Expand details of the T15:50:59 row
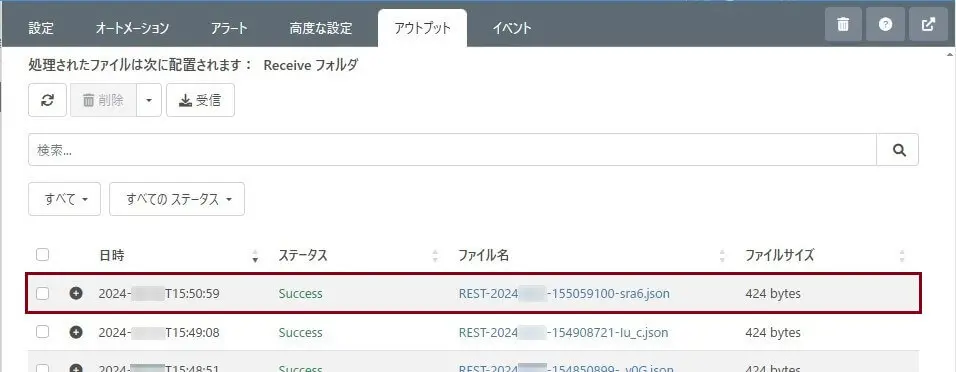The width and height of the screenshot is (956, 372). click(76, 294)
